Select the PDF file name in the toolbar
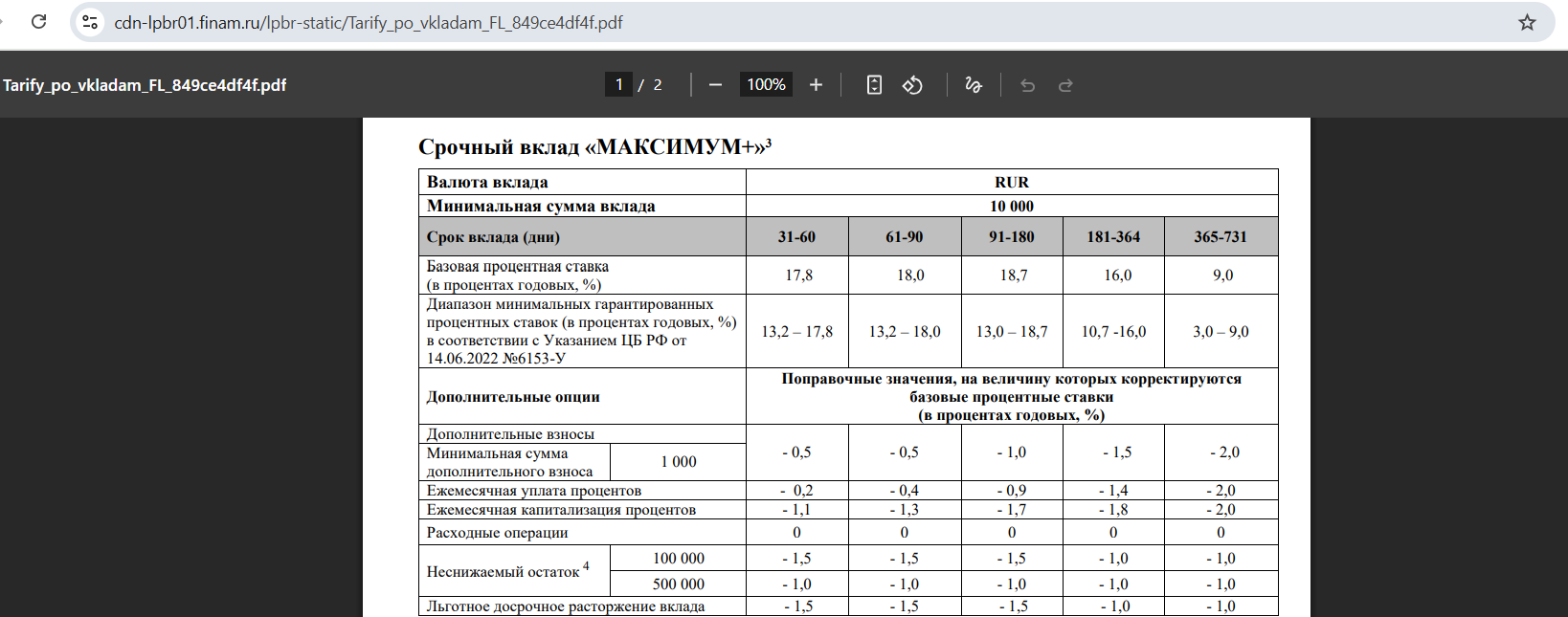Viewport: 1568px width, 617px height. point(145,85)
